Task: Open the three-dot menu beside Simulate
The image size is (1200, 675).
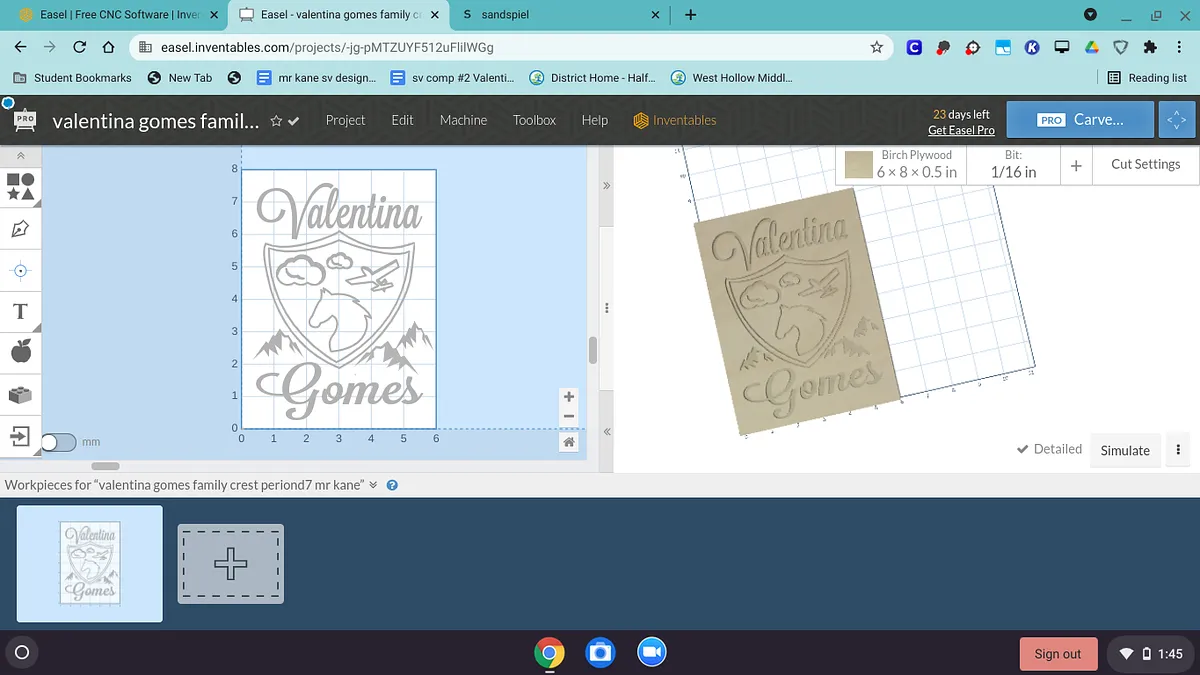Action: [x=1178, y=450]
